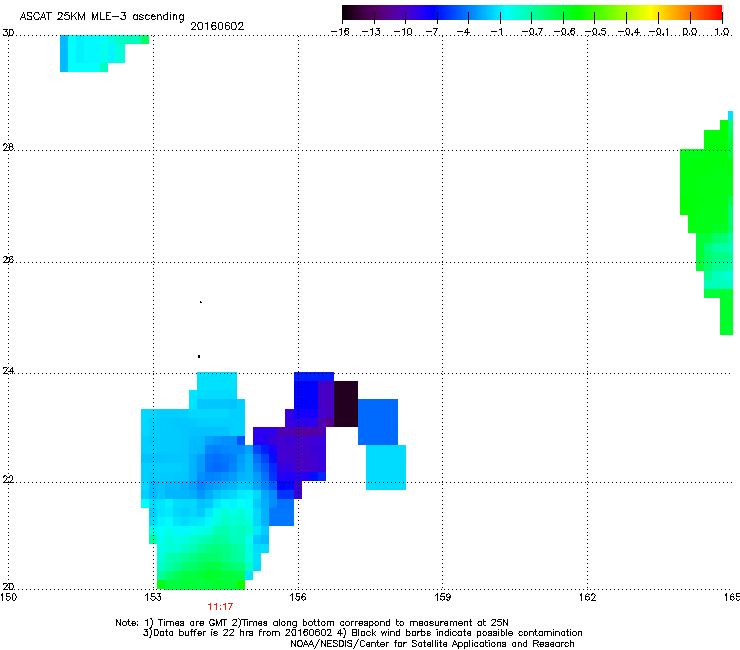Click the cyan data patch at the top left
The width and height of the screenshot is (740, 650).
click(94, 52)
